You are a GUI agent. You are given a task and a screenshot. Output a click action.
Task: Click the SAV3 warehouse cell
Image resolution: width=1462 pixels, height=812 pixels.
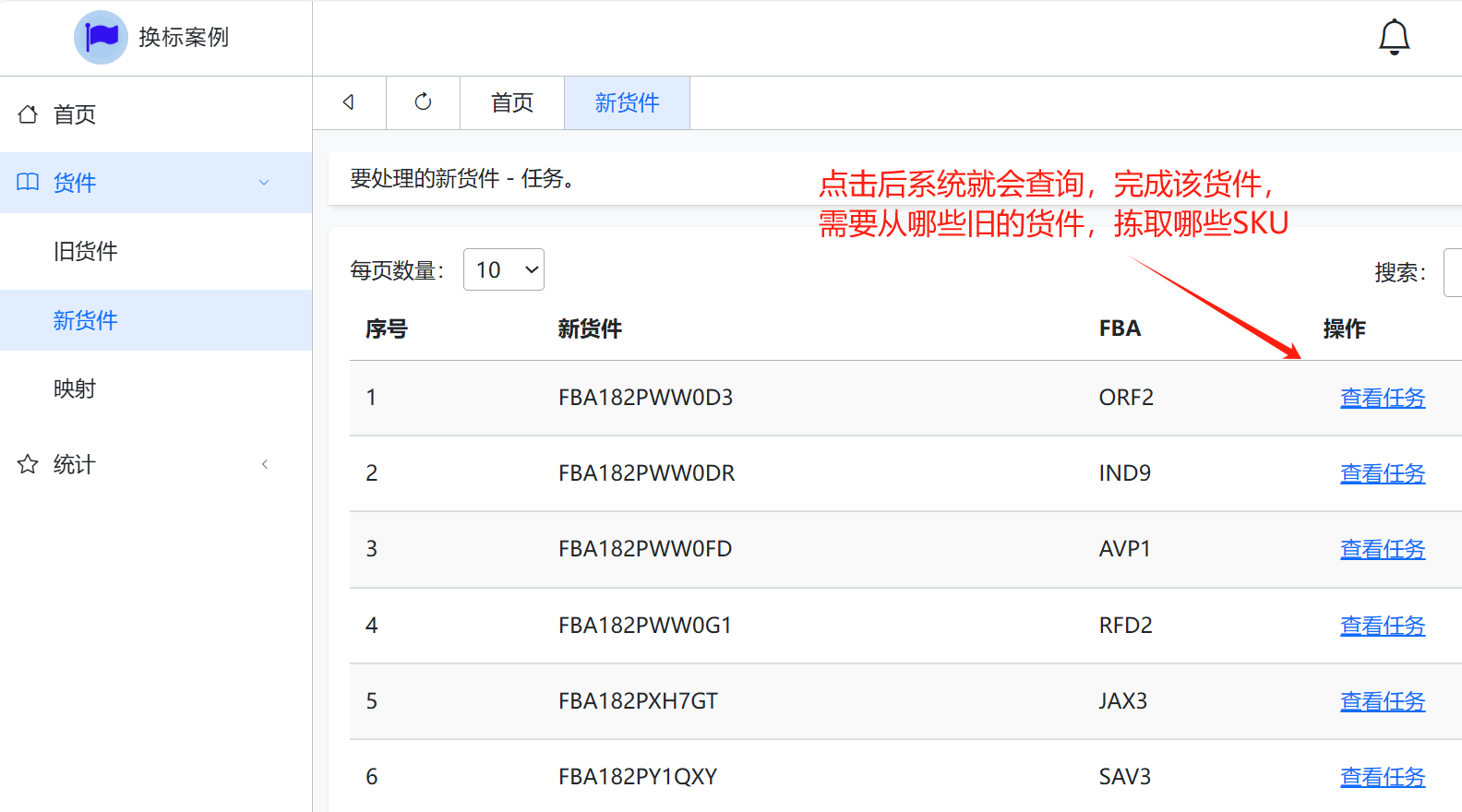1124,777
